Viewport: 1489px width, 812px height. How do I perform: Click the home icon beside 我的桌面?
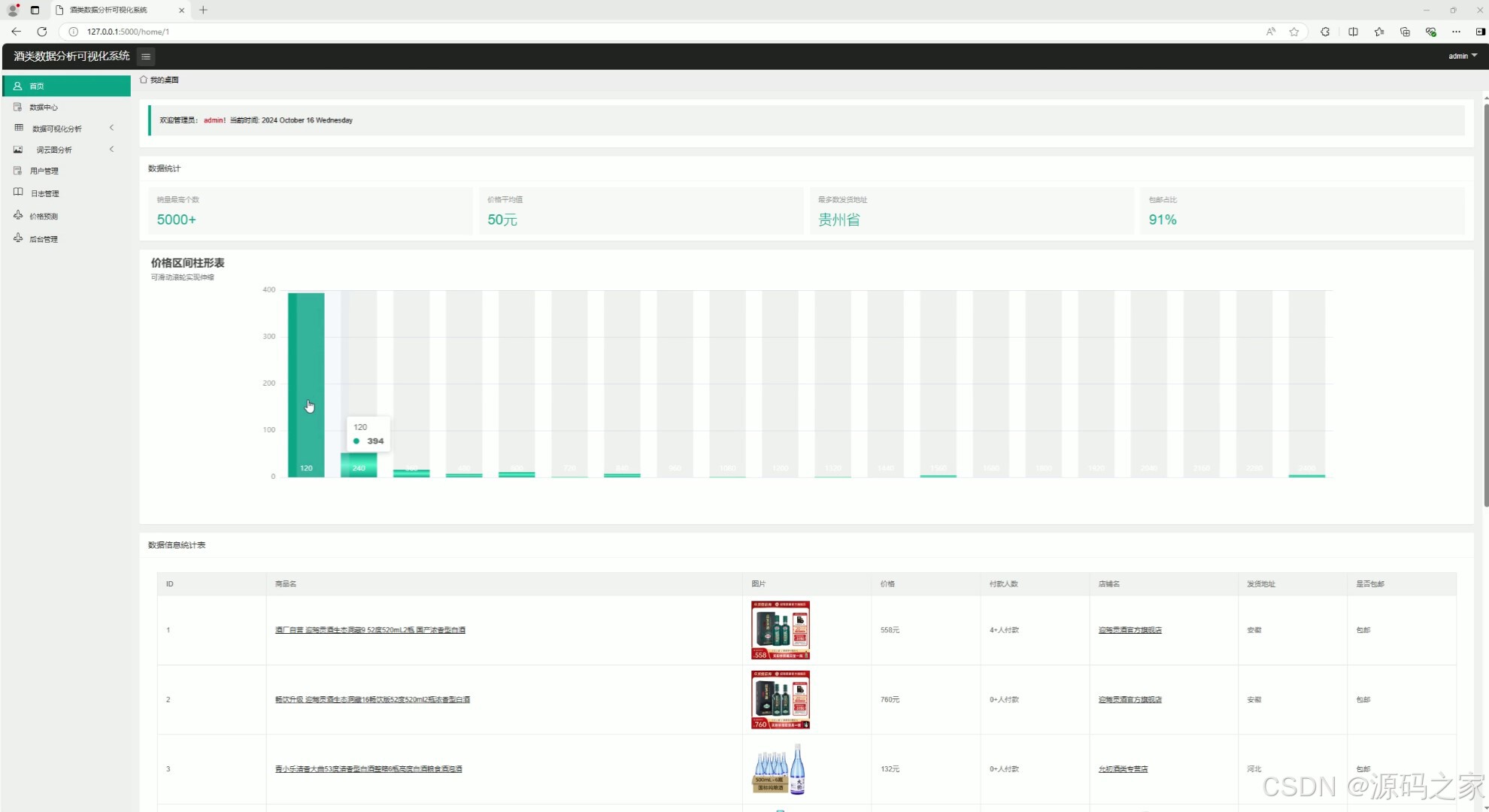point(144,80)
